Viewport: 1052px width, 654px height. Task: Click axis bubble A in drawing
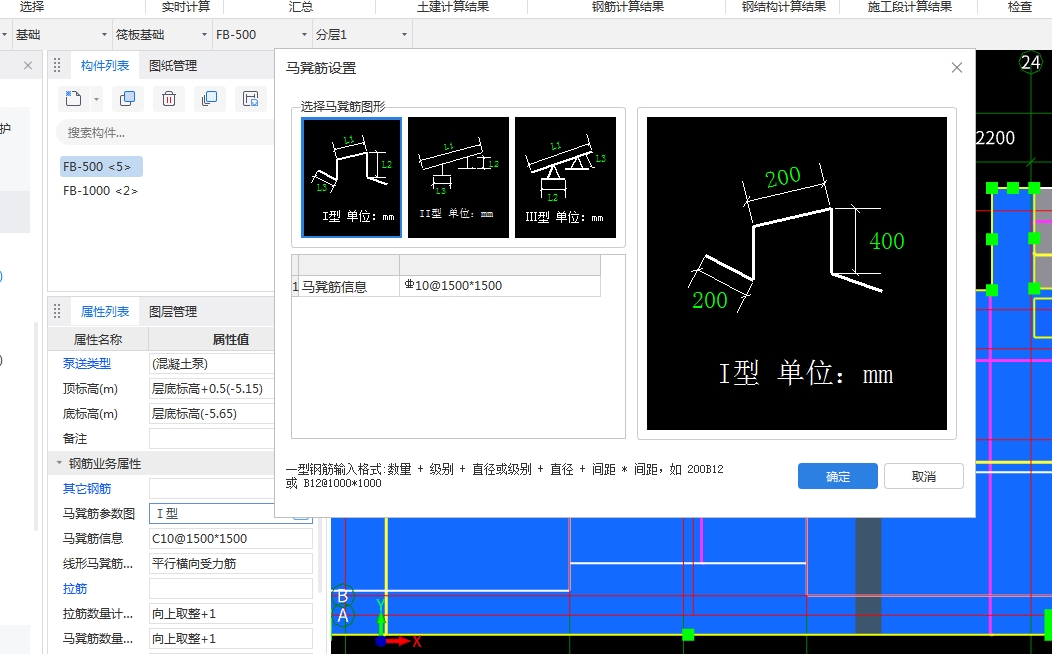tap(343, 615)
